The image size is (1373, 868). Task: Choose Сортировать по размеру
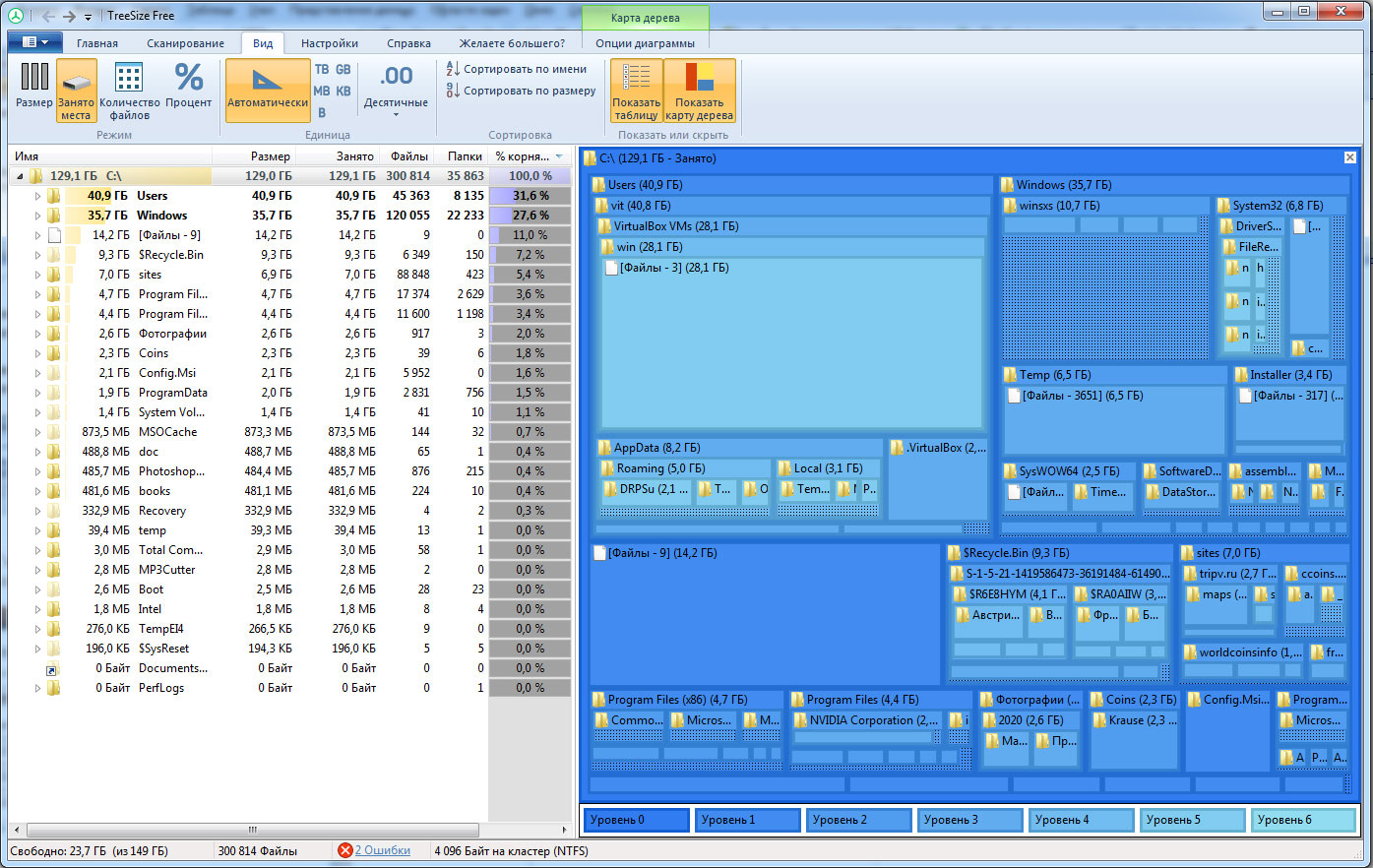pyautogui.click(x=522, y=91)
